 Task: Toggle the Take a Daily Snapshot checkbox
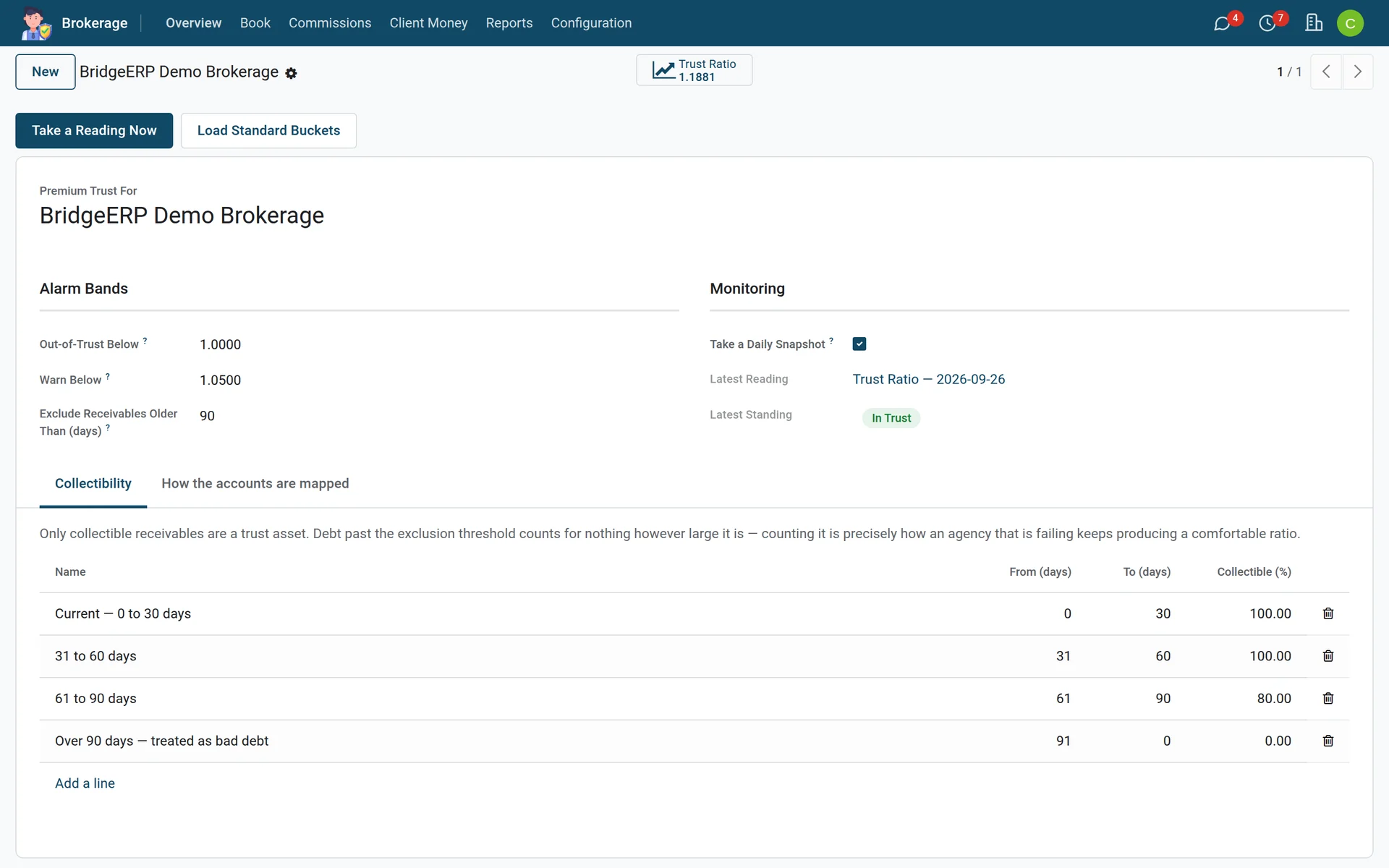pyautogui.click(x=859, y=344)
